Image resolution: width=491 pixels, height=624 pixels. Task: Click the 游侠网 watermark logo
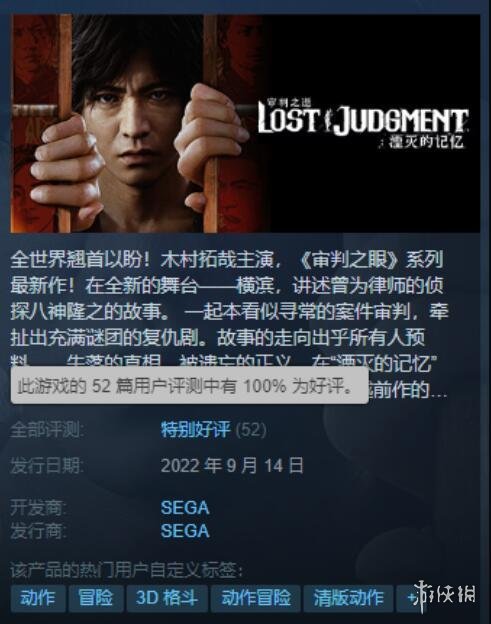point(444,596)
